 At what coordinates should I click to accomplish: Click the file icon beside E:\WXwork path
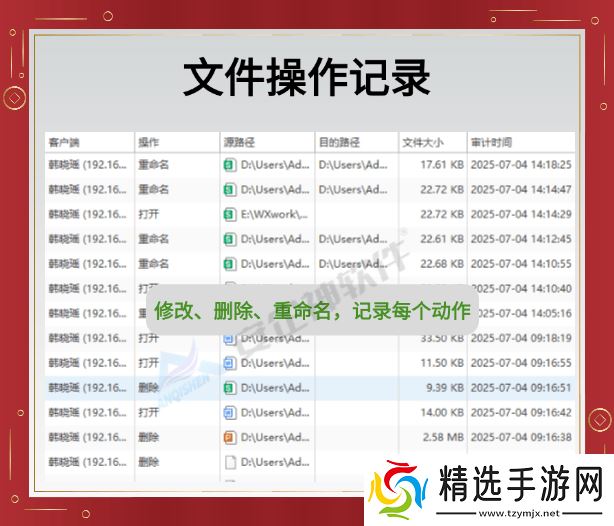[229, 214]
